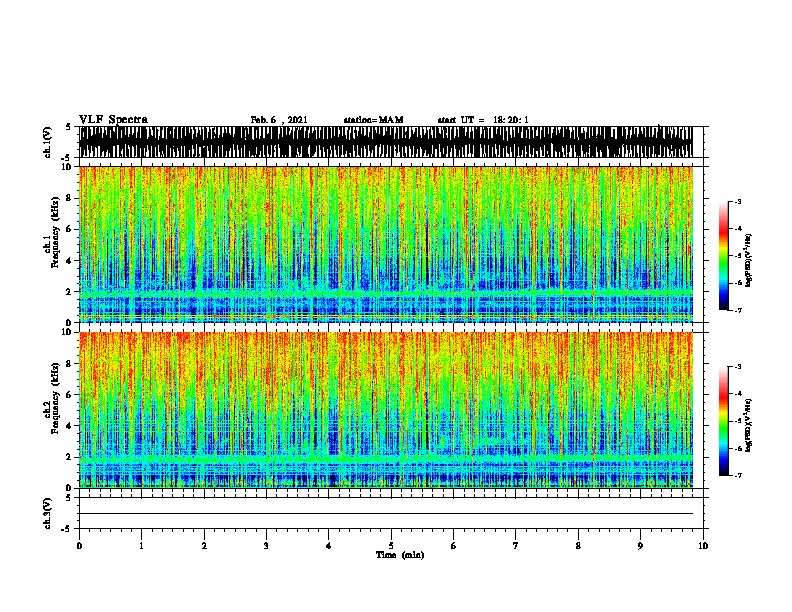Click the ch.2 frequency tick label "2"

tap(69, 457)
